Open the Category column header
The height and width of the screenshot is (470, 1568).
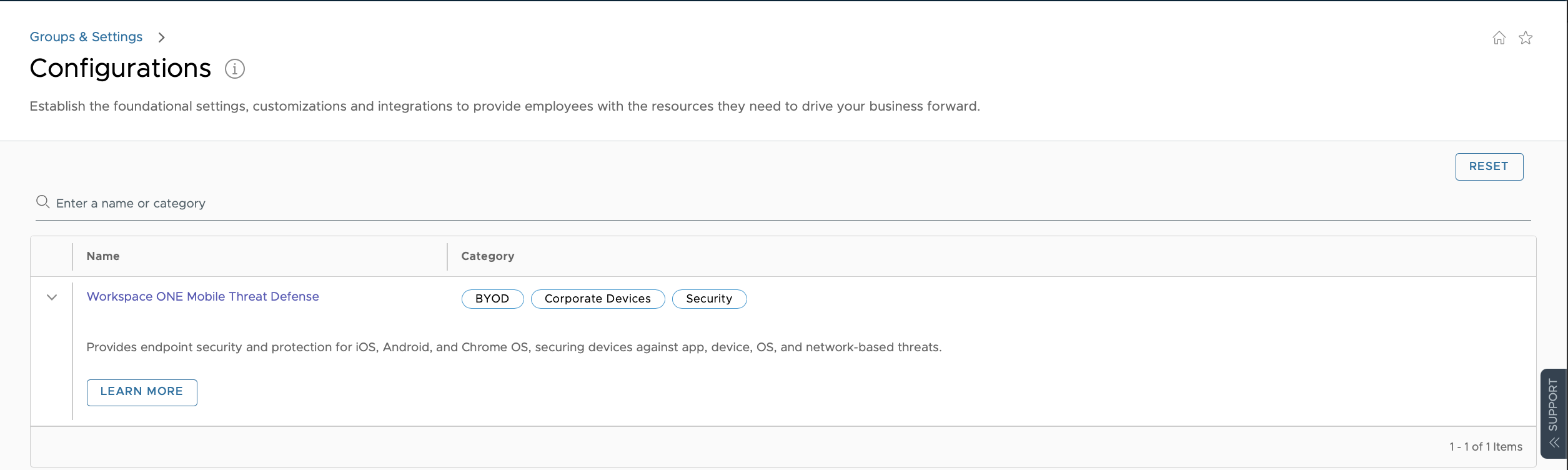[488, 256]
